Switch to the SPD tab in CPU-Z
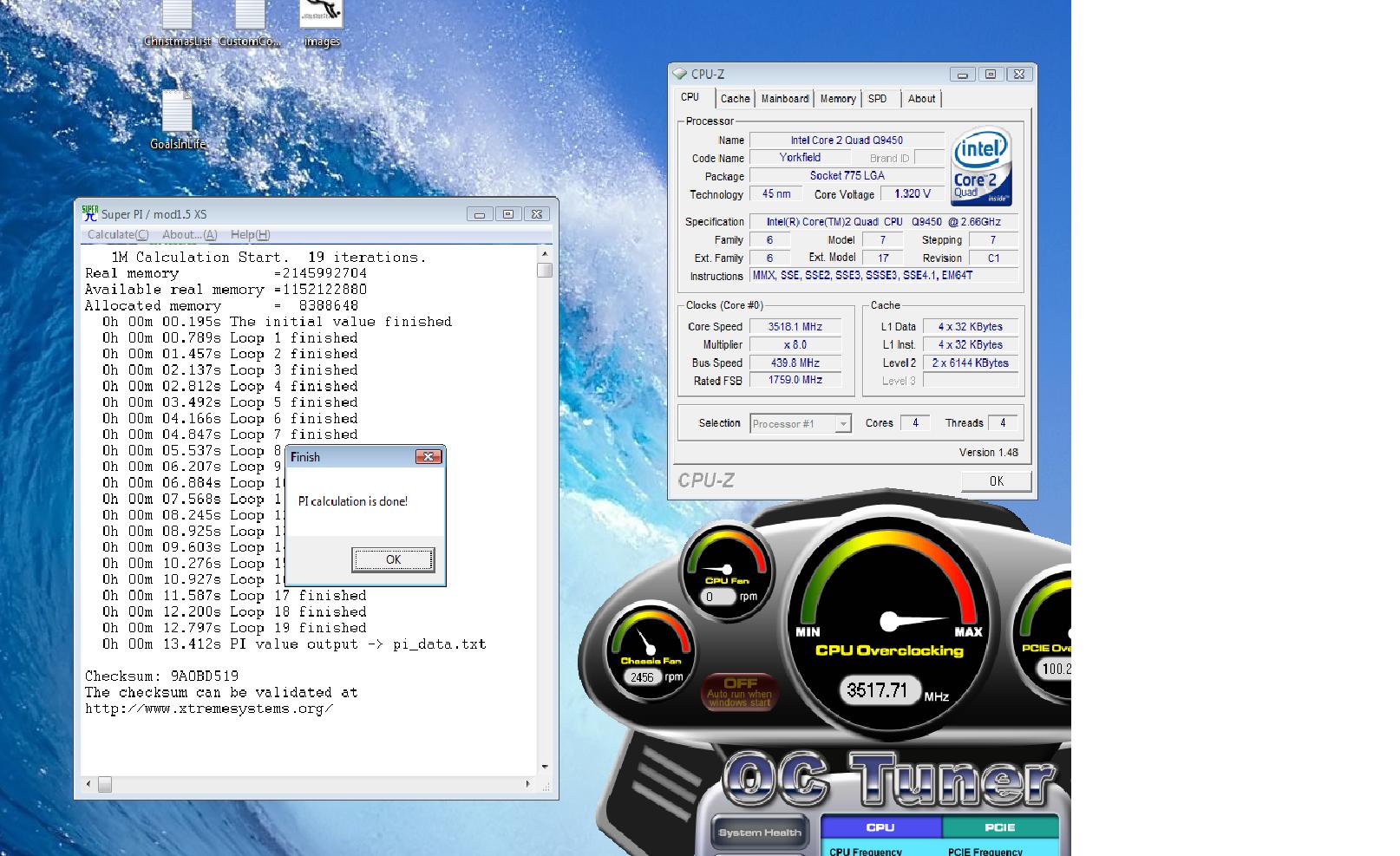 point(878,99)
